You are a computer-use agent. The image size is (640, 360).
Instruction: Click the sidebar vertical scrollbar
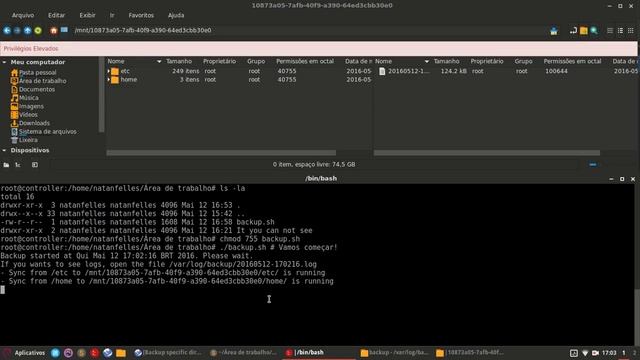(x=102, y=95)
